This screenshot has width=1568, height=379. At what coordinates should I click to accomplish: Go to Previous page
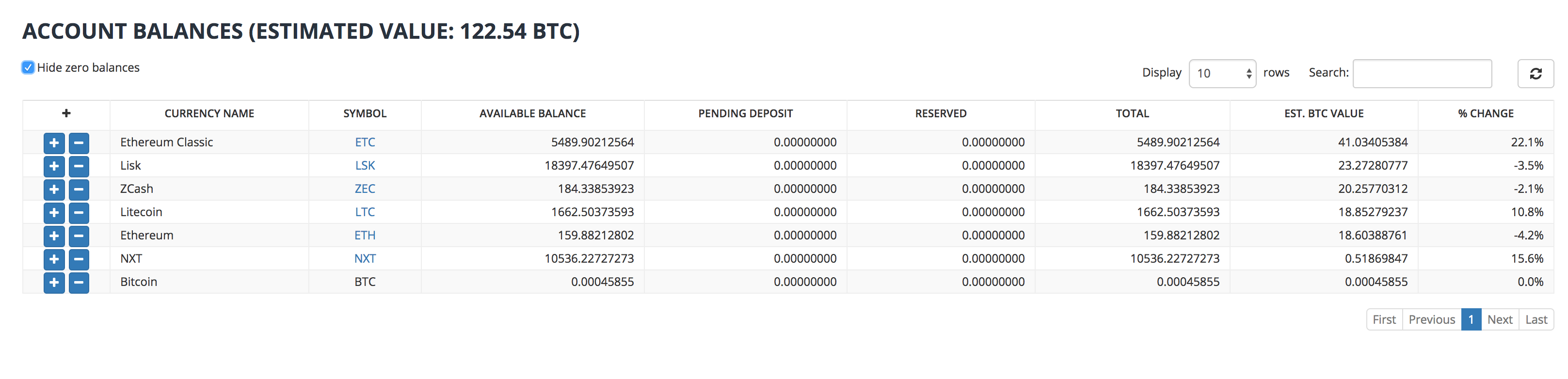[1432, 319]
